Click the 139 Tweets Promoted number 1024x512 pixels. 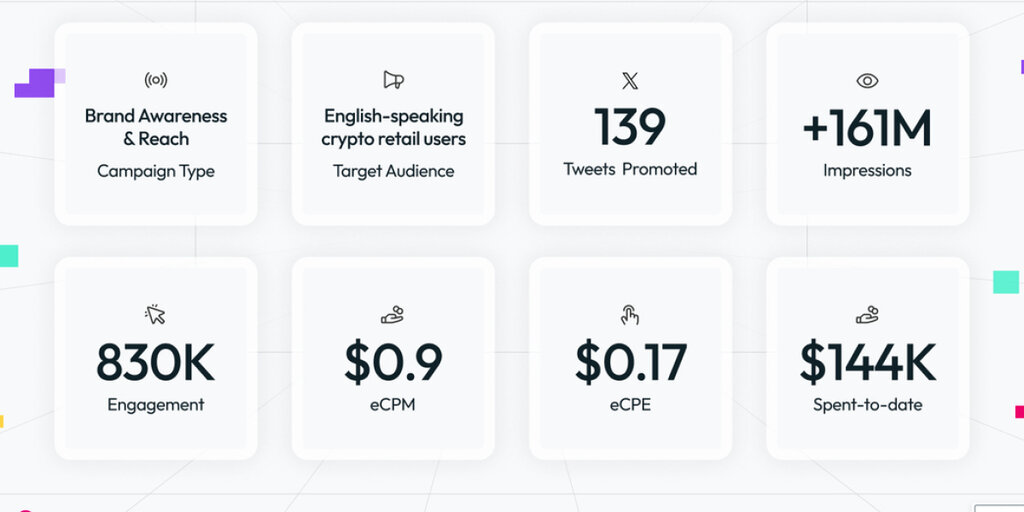(630, 127)
